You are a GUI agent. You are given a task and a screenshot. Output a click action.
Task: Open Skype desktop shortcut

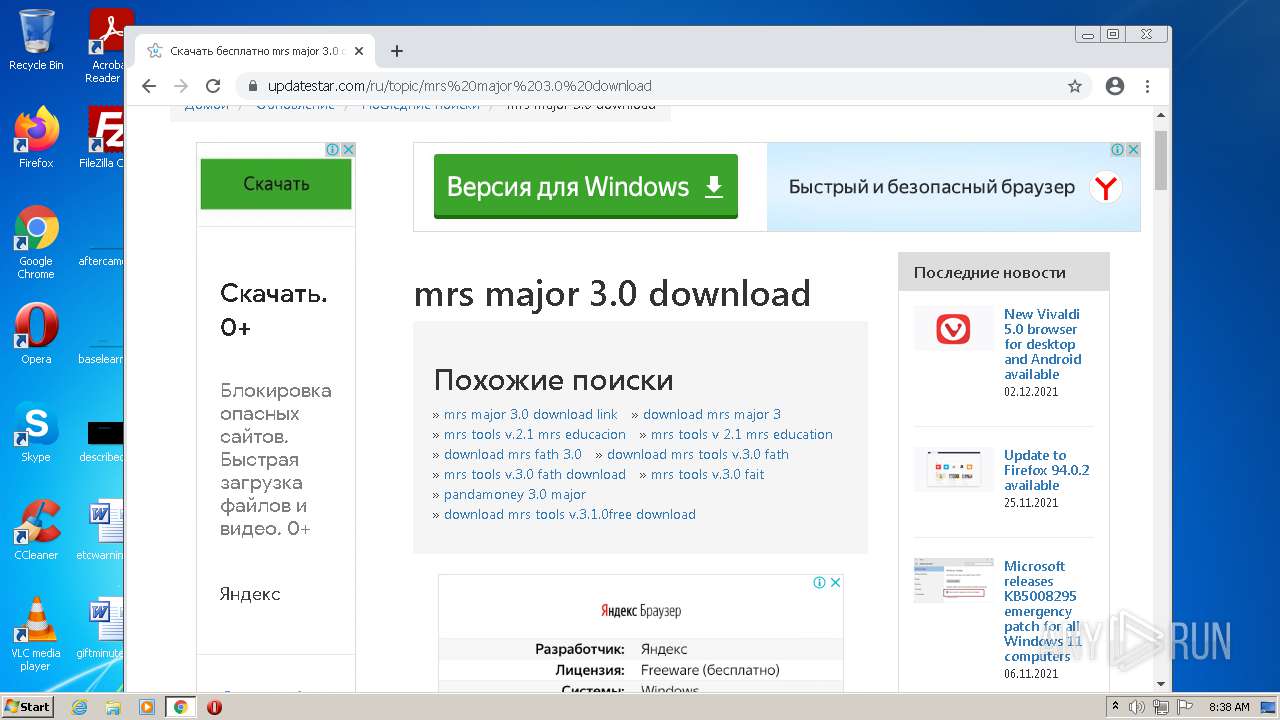coord(36,432)
